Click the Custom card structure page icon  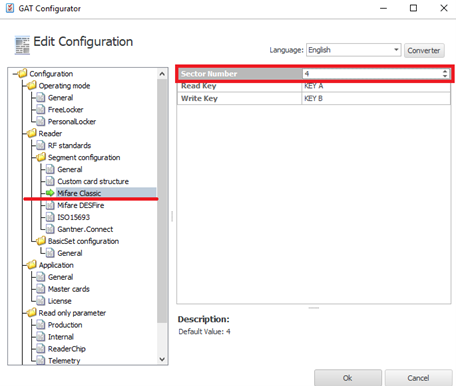50,181
